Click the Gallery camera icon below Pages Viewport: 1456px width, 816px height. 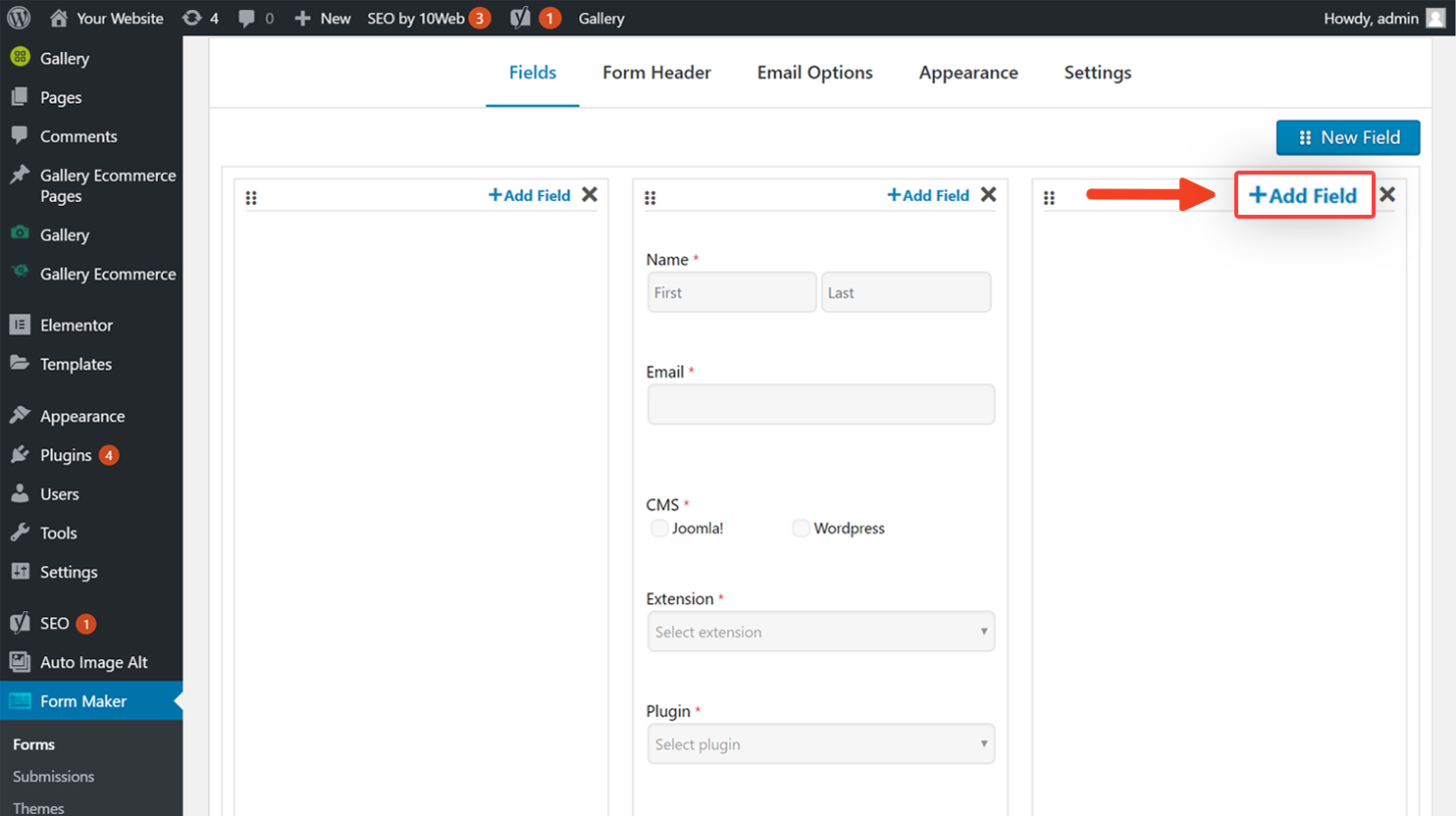[x=20, y=233]
